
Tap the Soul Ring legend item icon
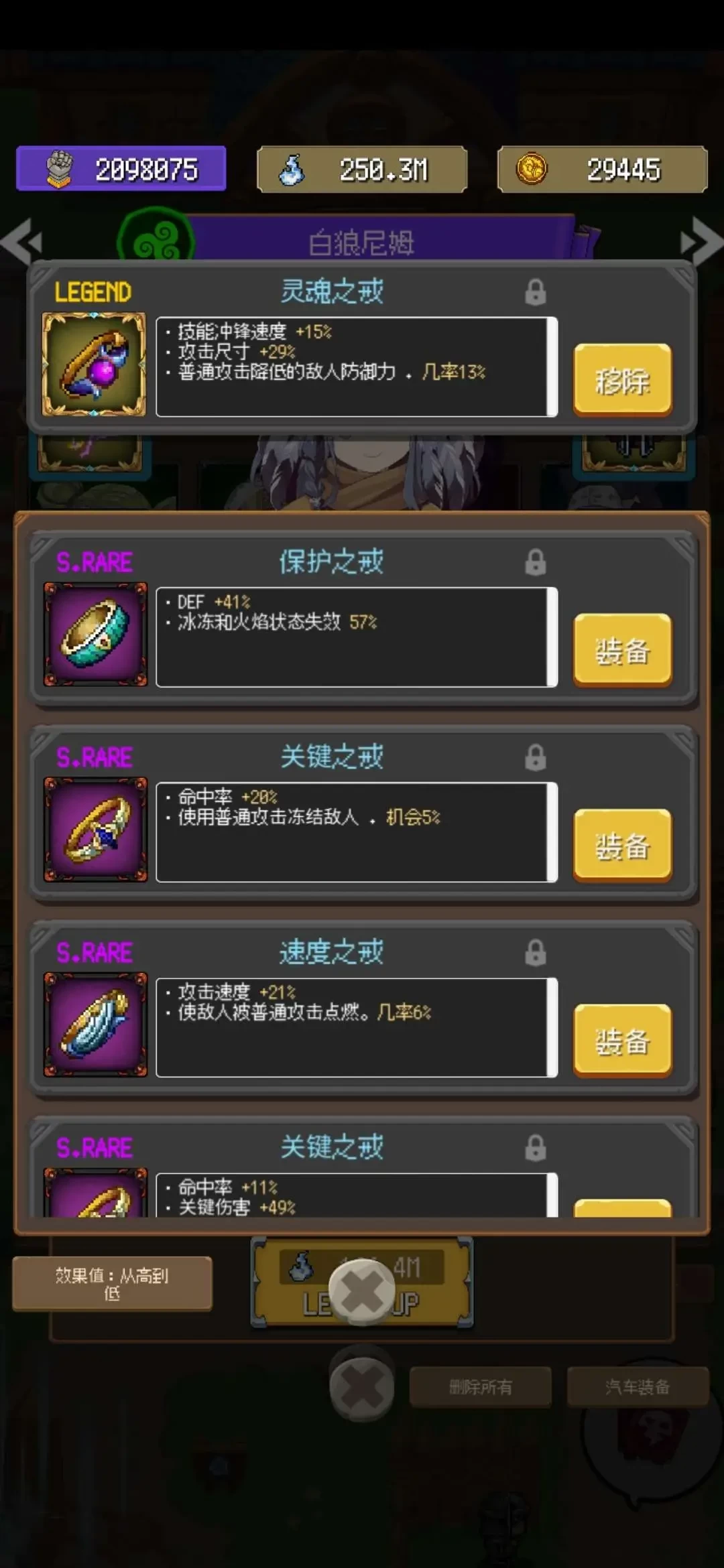click(x=94, y=364)
